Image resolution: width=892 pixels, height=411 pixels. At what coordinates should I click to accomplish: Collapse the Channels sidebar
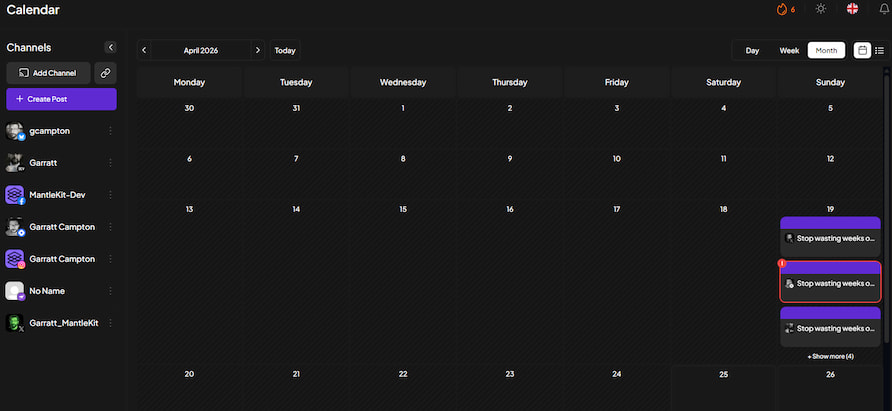click(x=111, y=47)
